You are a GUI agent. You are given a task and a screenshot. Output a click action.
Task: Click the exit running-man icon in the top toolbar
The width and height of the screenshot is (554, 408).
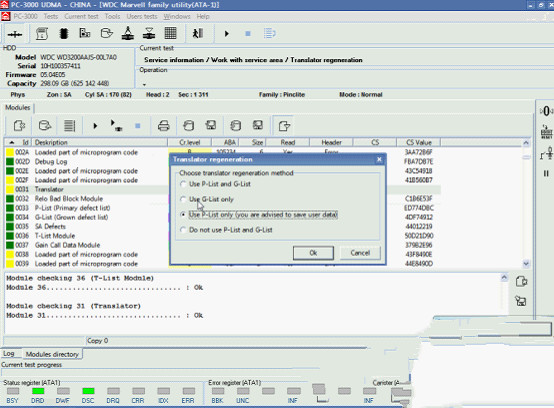coord(198,34)
